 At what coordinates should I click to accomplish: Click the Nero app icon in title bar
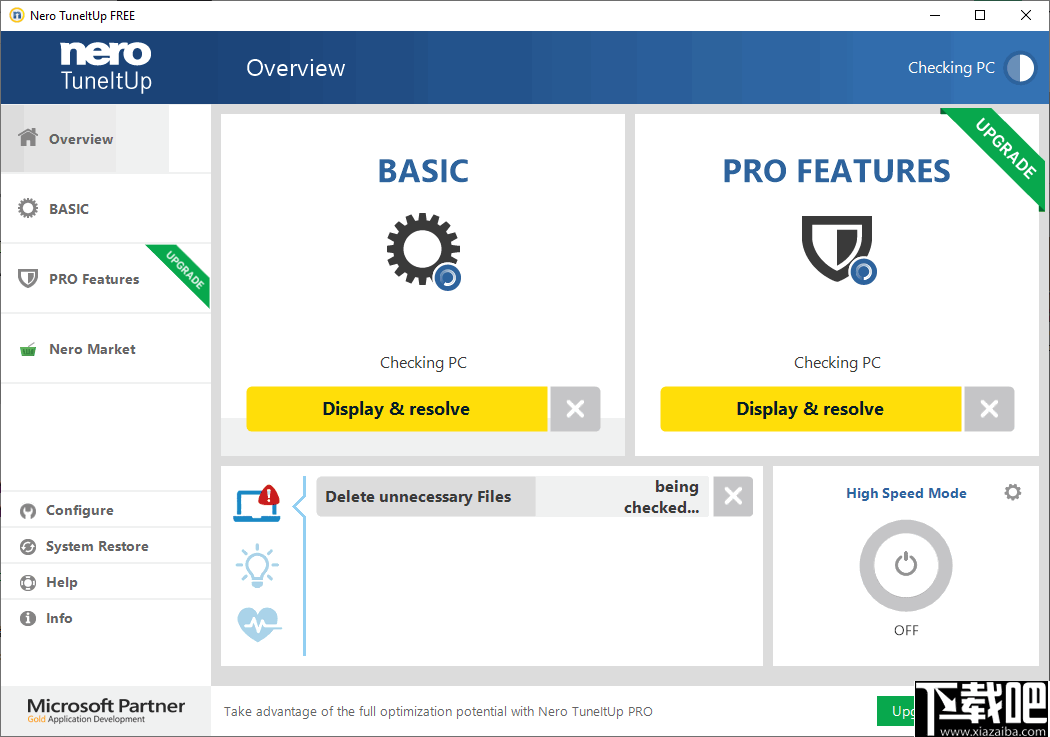16,15
